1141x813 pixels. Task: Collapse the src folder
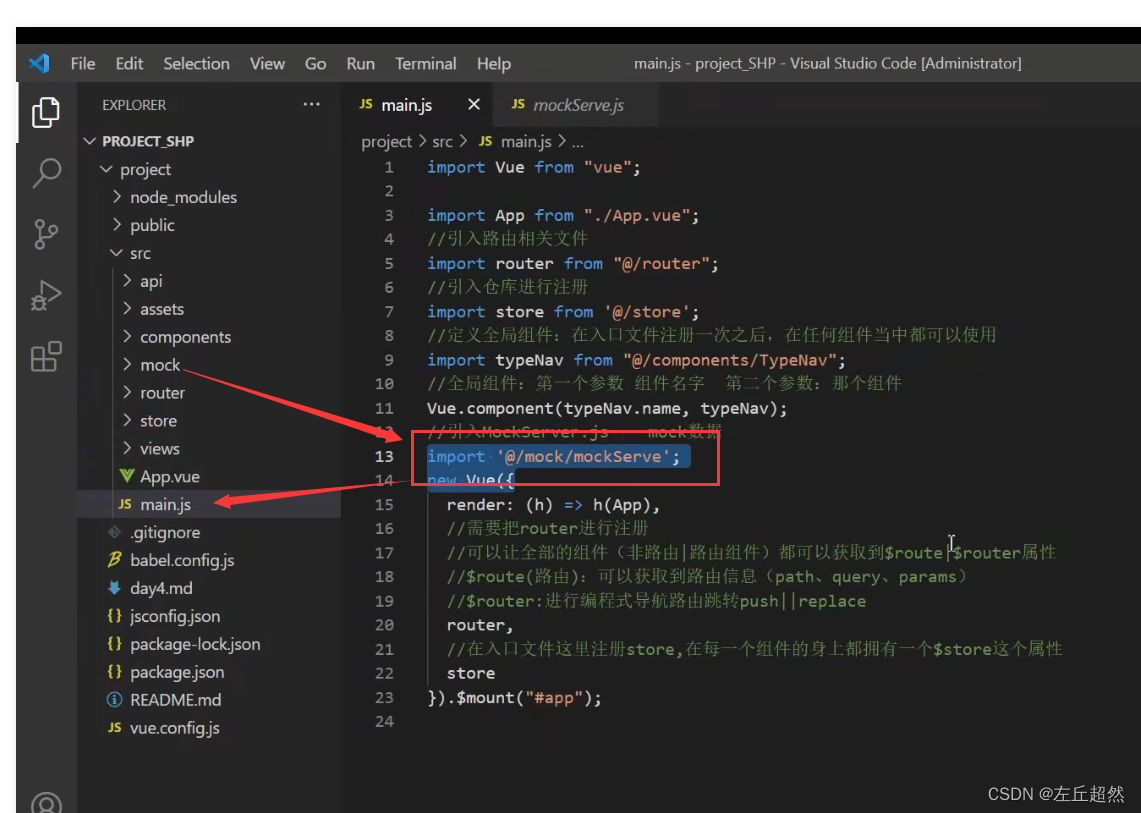coord(116,253)
